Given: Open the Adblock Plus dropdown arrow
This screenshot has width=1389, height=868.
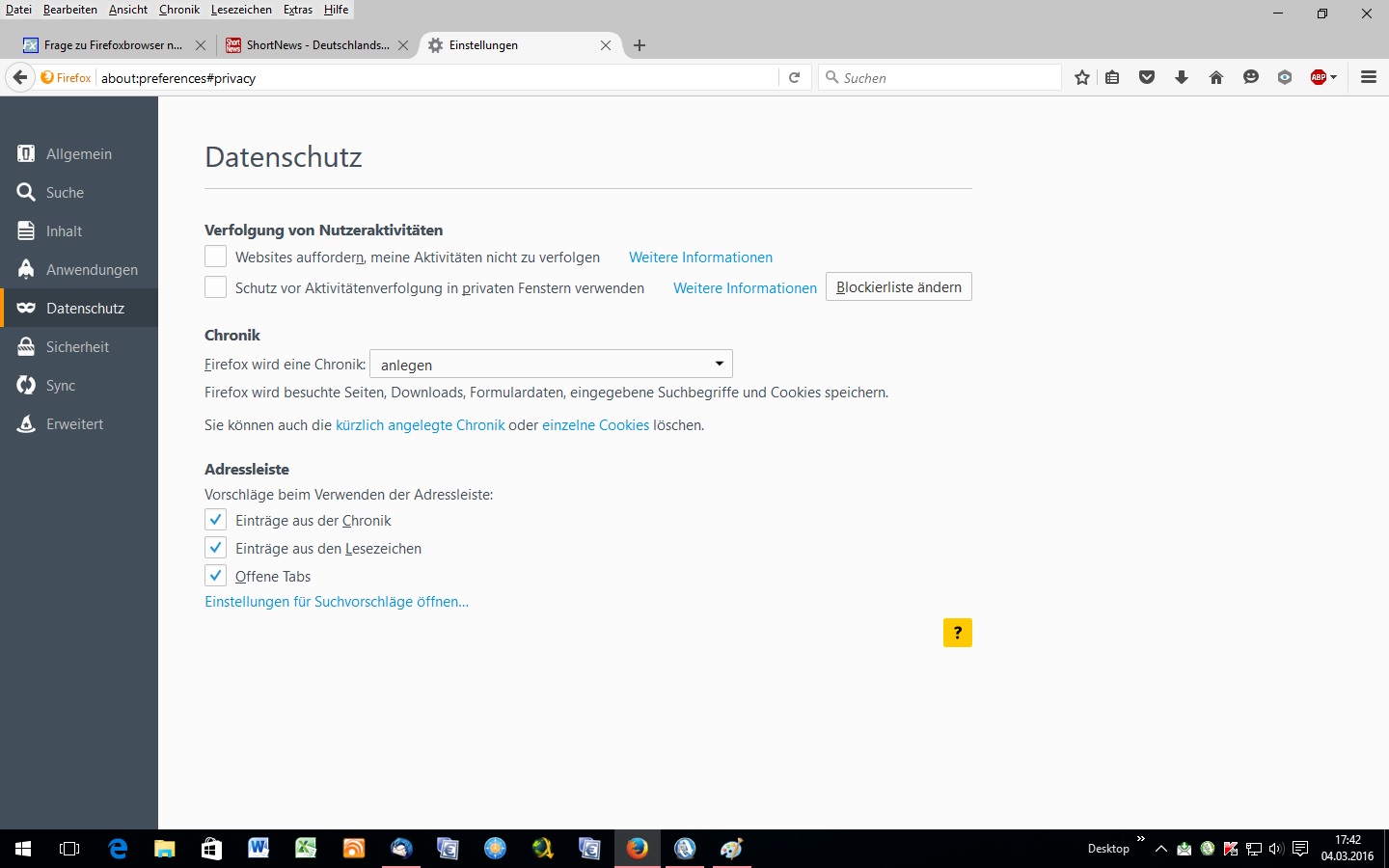Looking at the screenshot, I should point(1334,78).
